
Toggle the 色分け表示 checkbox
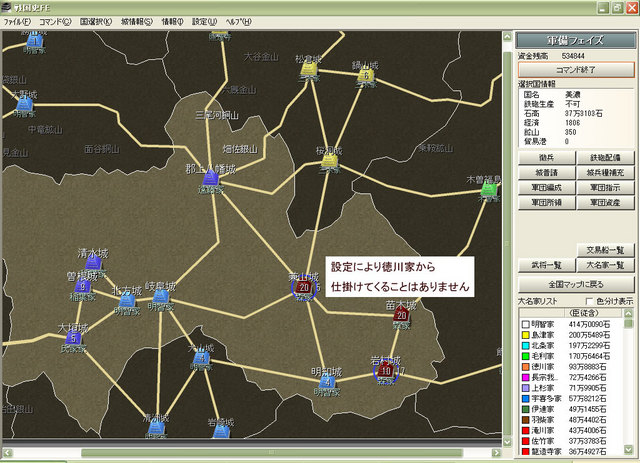pos(589,301)
